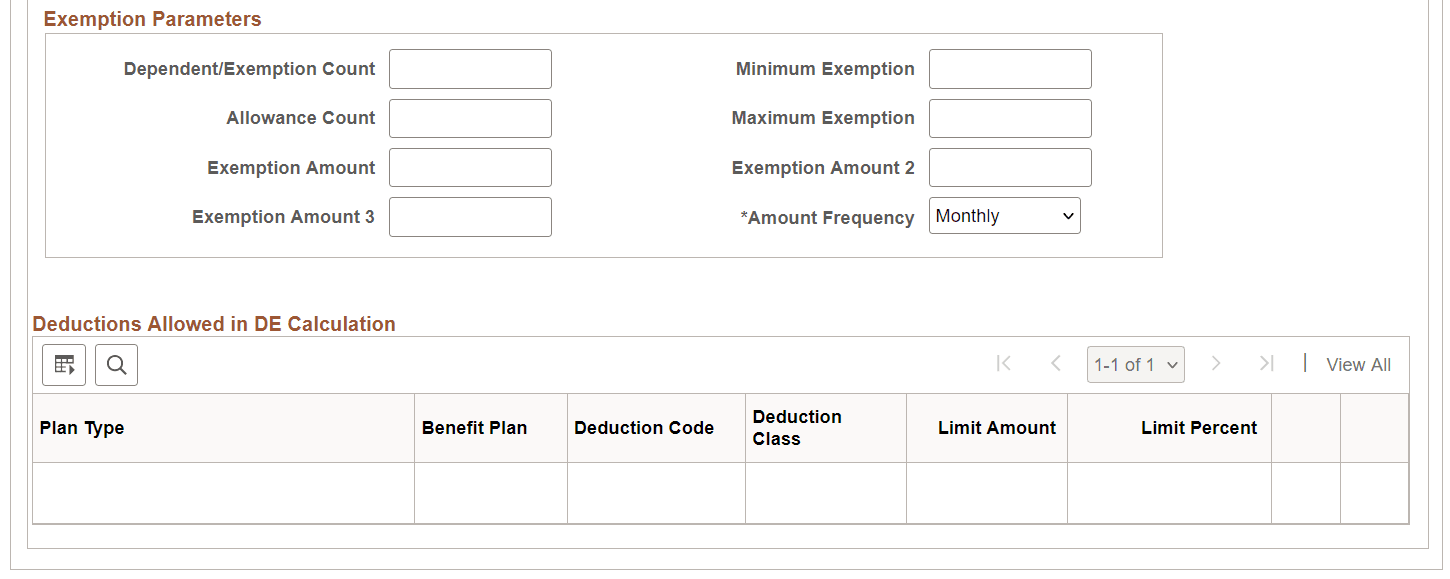The width and height of the screenshot is (1450, 579).
Task: Jump to the first page of grid rows
Action: (1003, 364)
